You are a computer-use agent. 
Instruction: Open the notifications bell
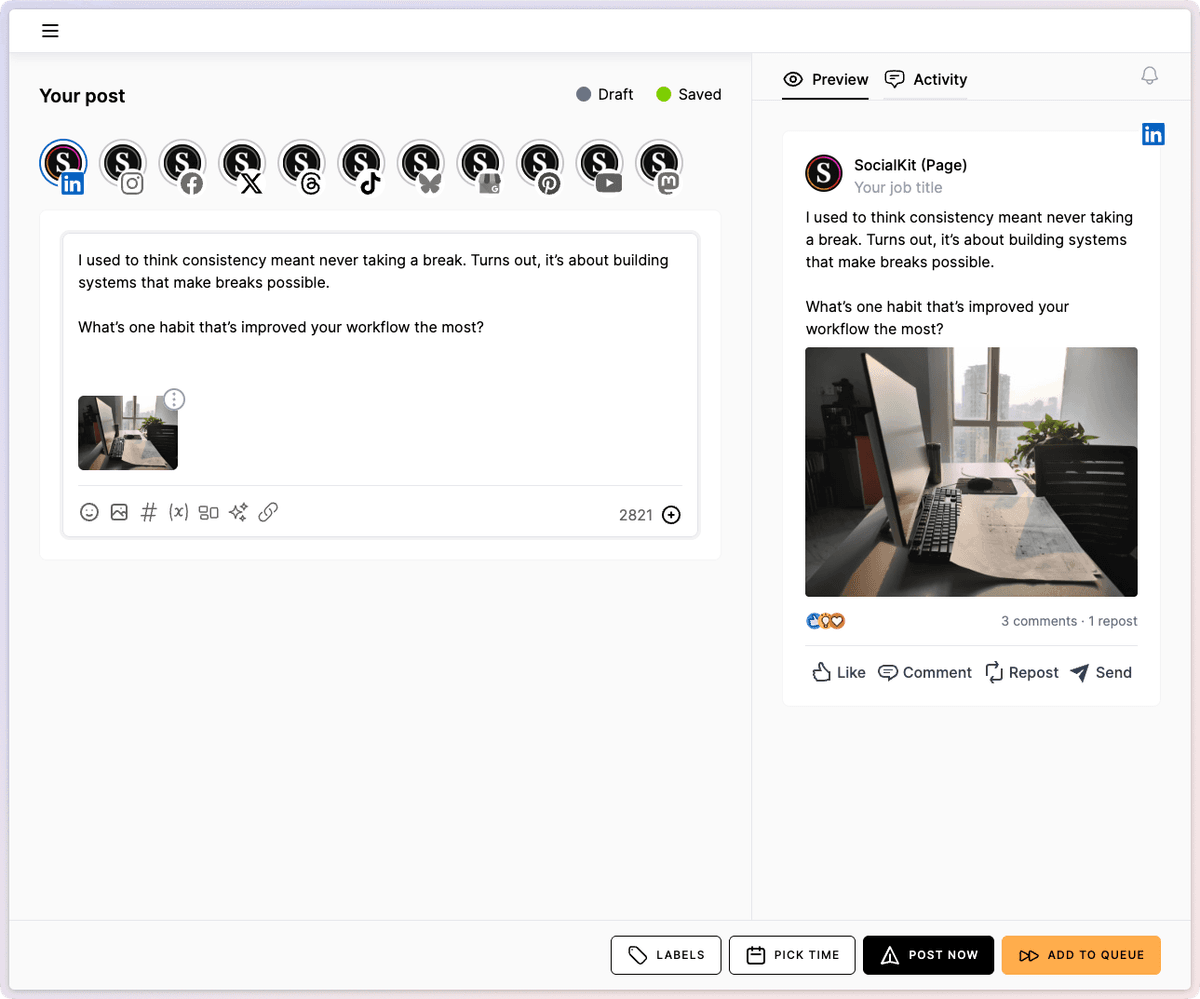[x=1150, y=76]
